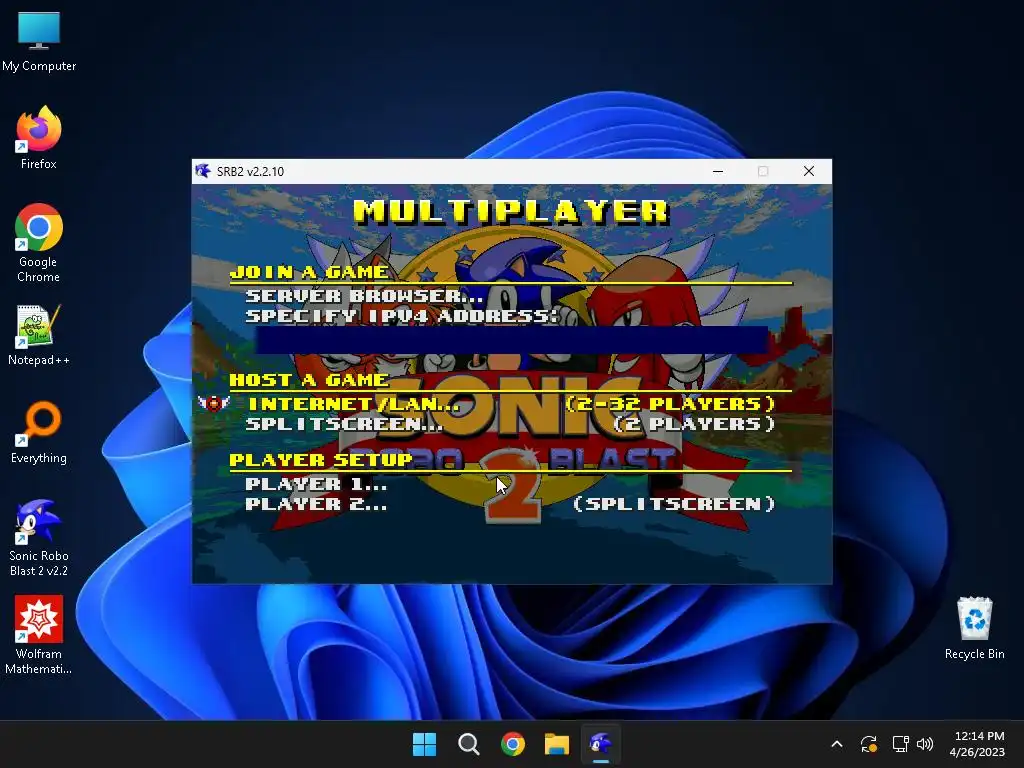Click the SRB2 window title bar icon

pos(203,171)
